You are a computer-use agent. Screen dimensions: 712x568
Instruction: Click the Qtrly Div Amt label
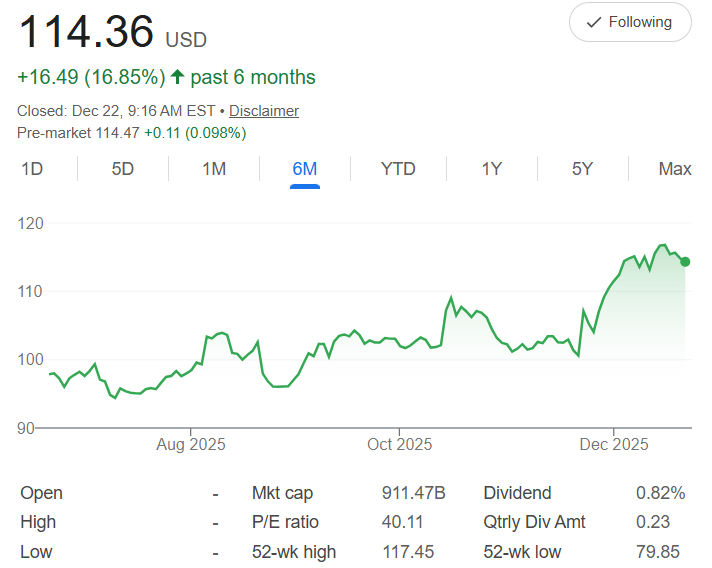point(534,522)
